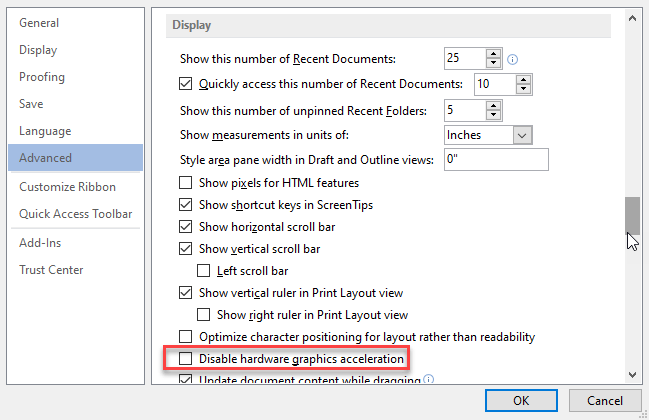
Task: Check Optimize character positioning for layout
Action: (185, 336)
